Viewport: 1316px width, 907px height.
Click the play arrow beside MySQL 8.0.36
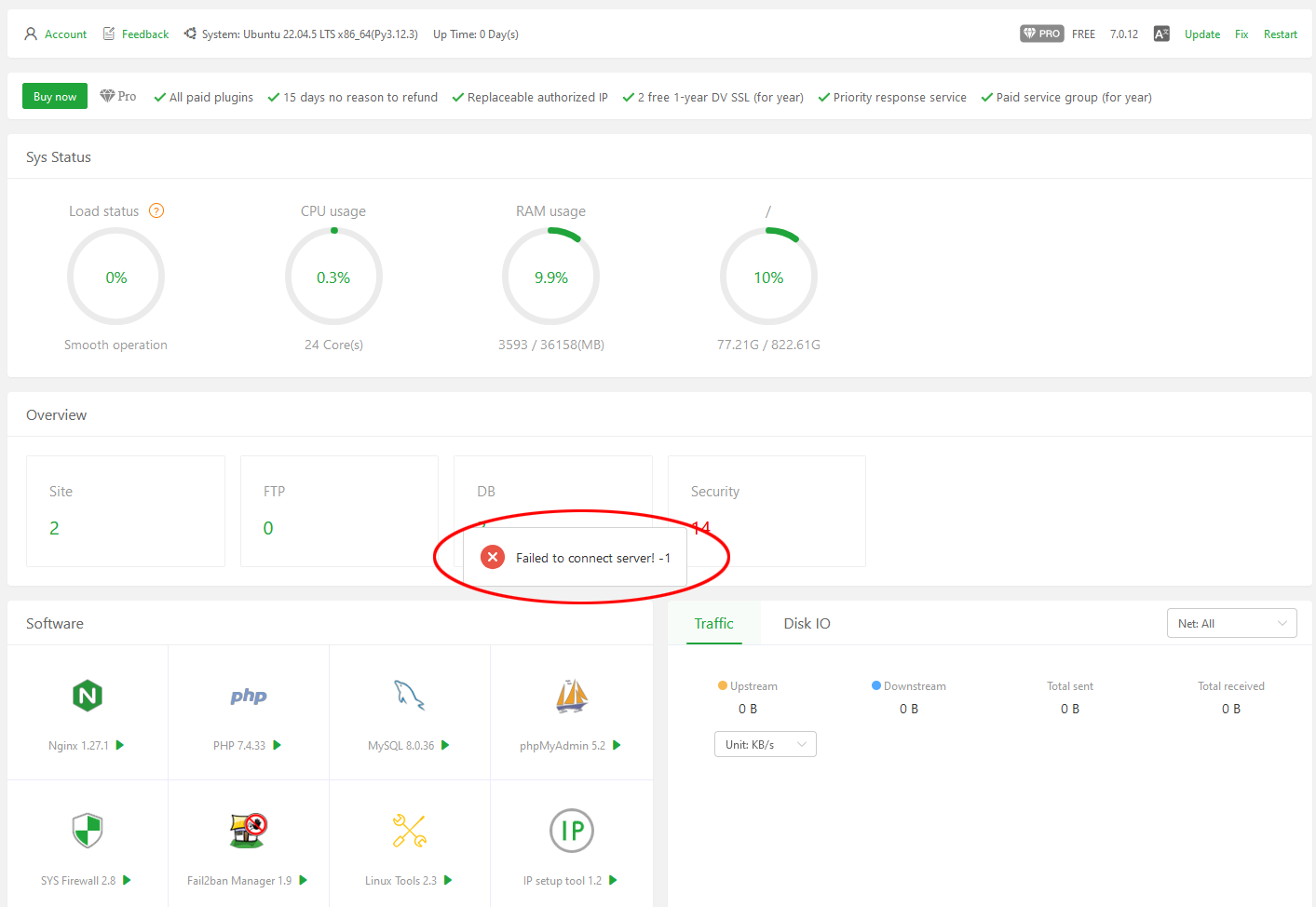pos(445,745)
